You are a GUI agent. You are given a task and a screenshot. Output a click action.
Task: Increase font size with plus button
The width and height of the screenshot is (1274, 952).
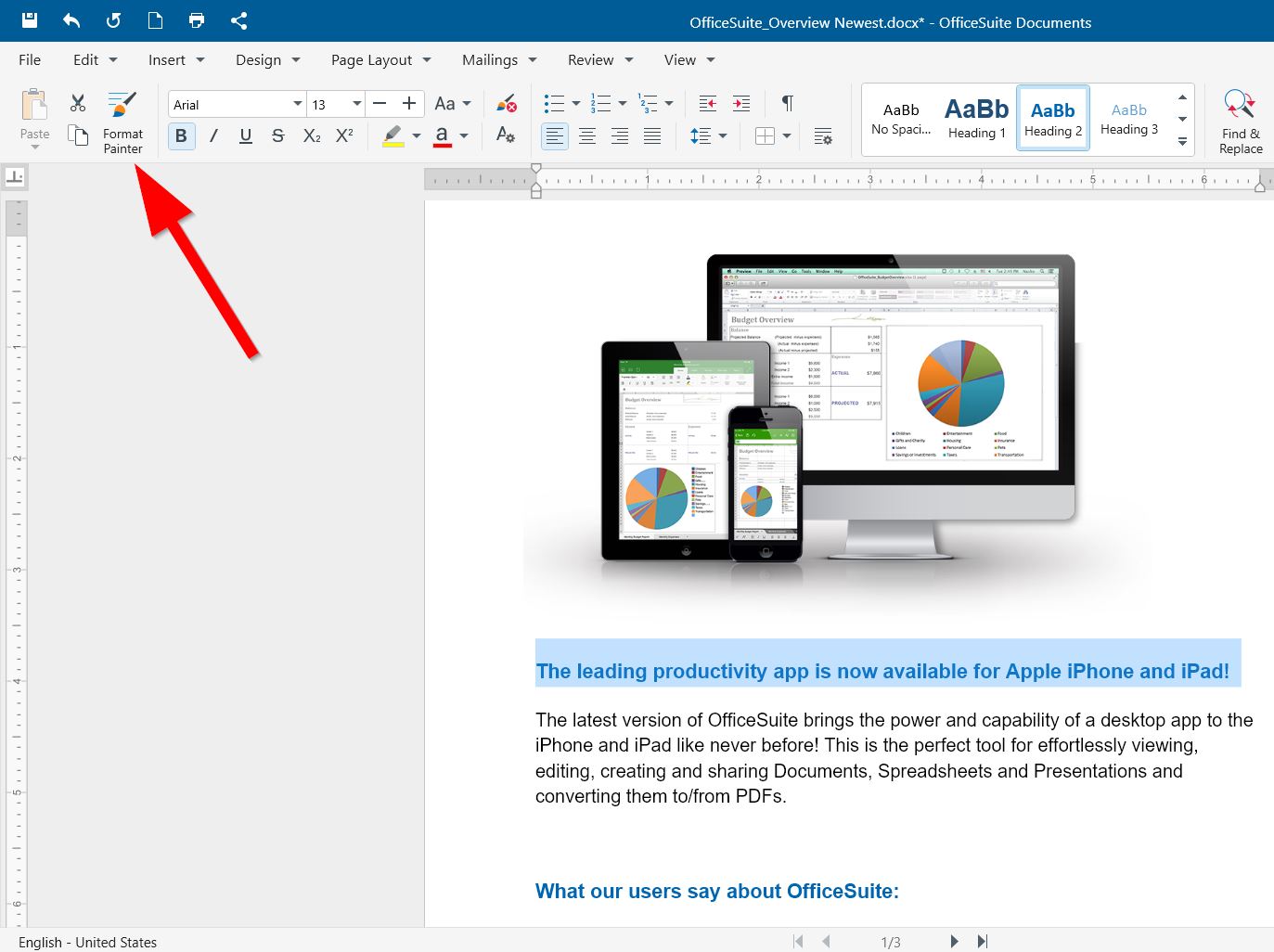click(x=409, y=103)
